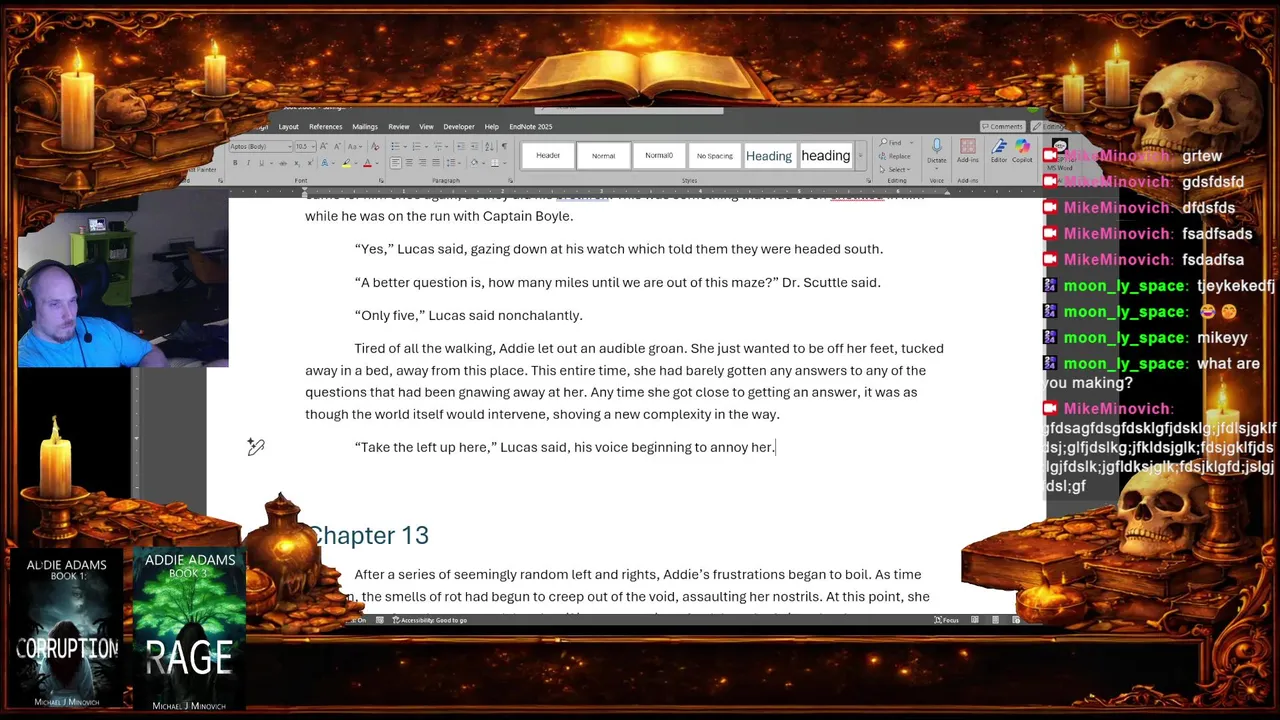This screenshot has width=1280, height=720.
Task: Insert bullet list icon
Action: pyautogui.click(x=395, y=146)
